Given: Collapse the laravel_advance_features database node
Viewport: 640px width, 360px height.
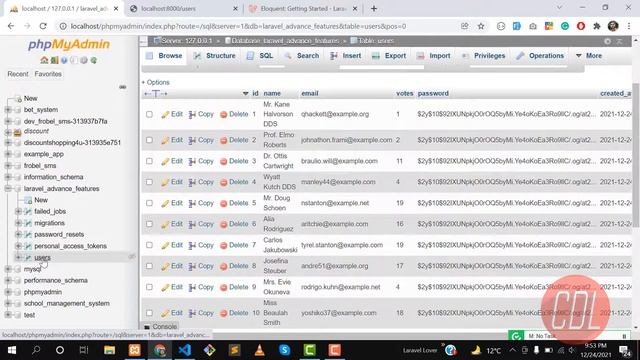Looking at the screenshot, I should (x=8, y=189).
